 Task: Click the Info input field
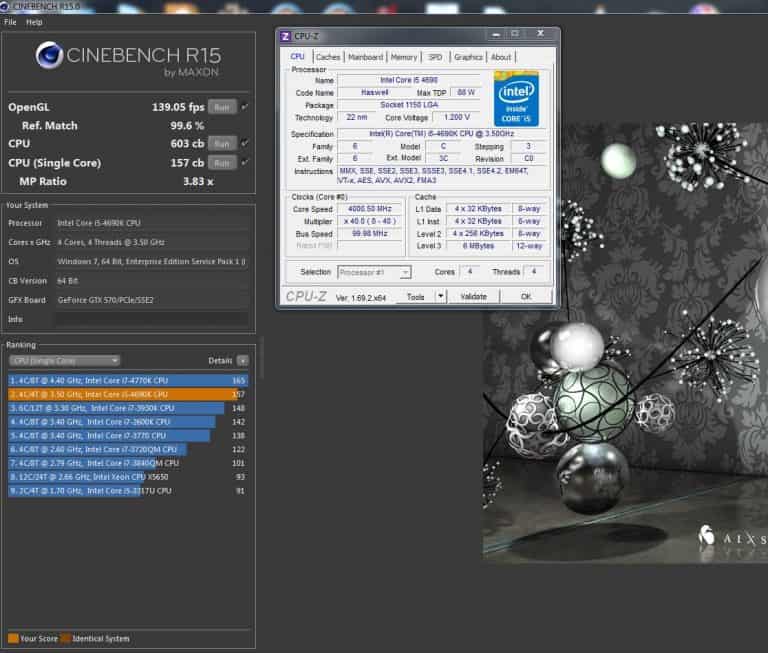(151, 319)
